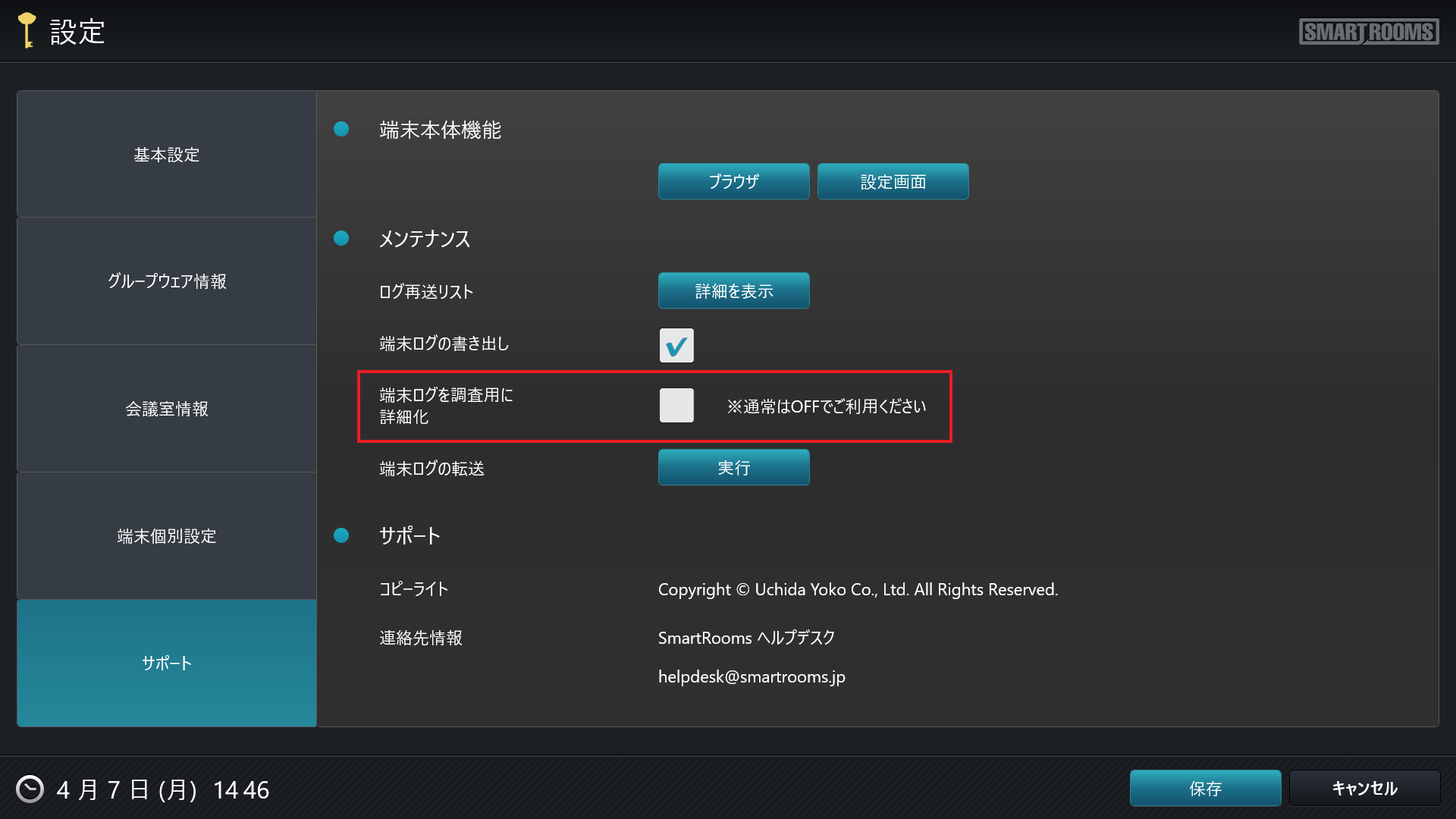The image size is (1456, 819).
Task: Click bullet icon beside メンテナンス heading
Action: coord(341,239)
